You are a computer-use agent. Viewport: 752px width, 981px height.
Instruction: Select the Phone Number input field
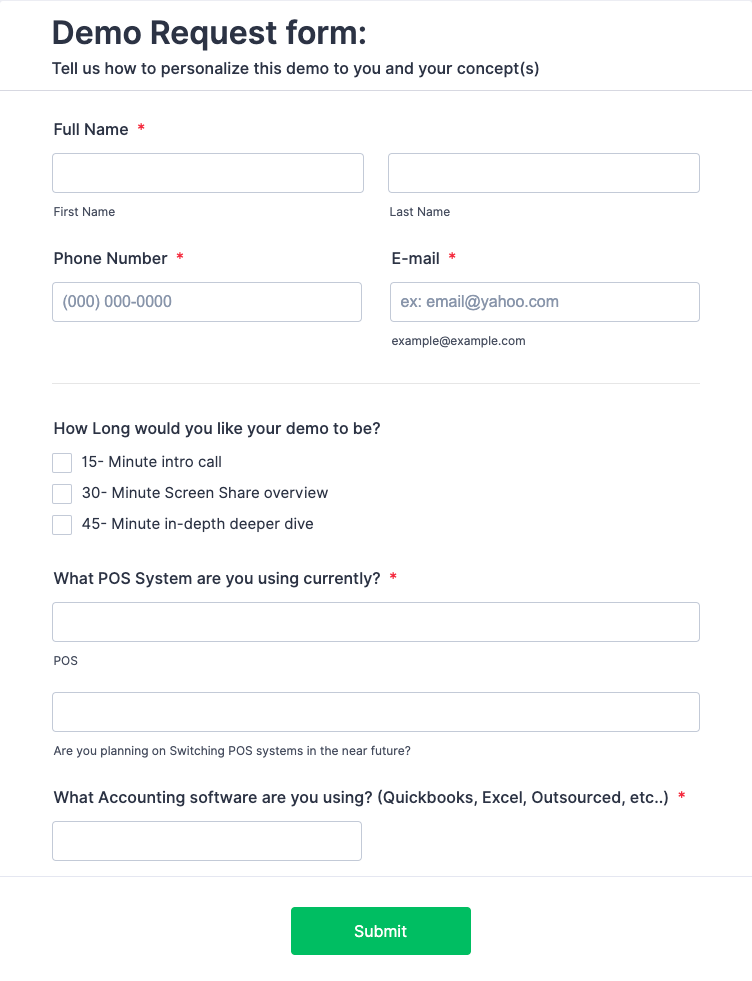207,302
